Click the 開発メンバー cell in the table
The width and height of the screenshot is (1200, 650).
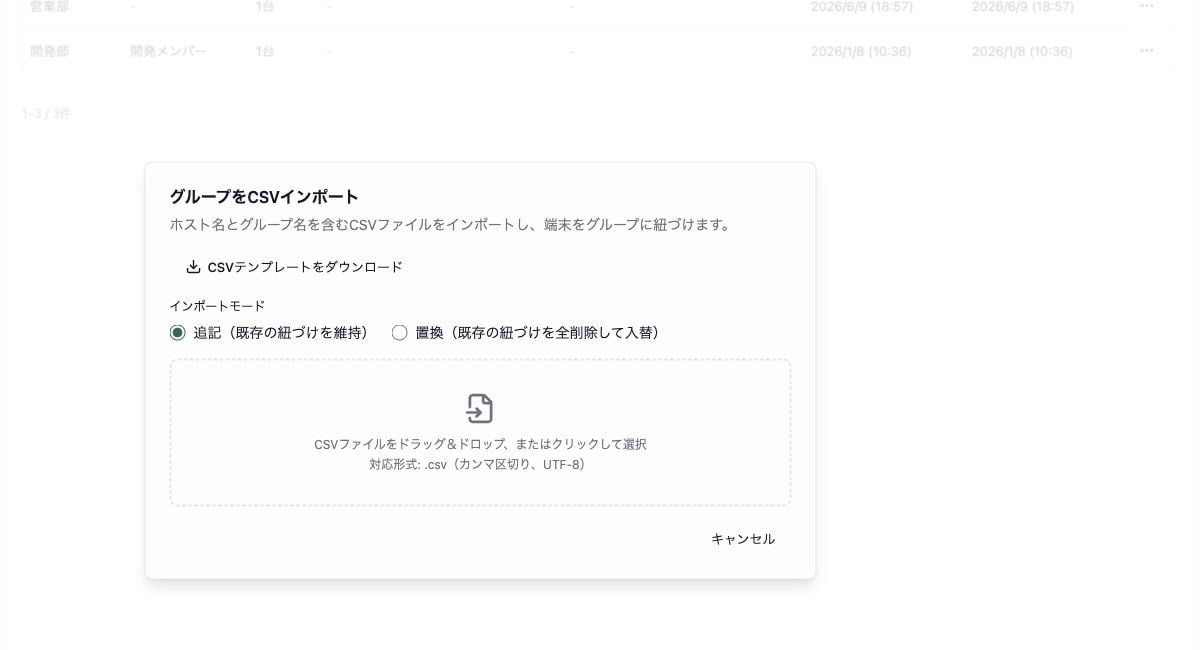[x=168, y=51]
